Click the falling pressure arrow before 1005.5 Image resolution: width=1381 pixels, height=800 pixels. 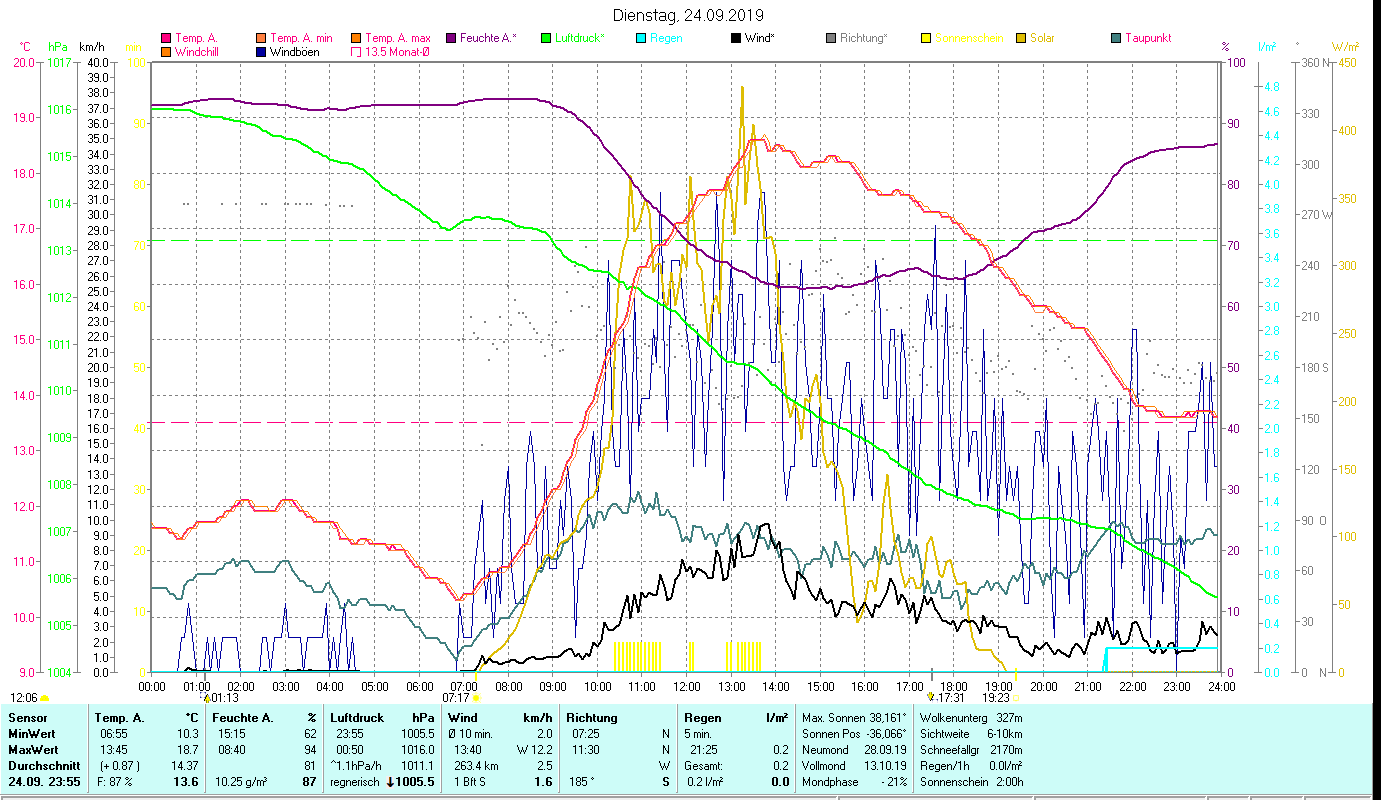(x=391, y=782)
